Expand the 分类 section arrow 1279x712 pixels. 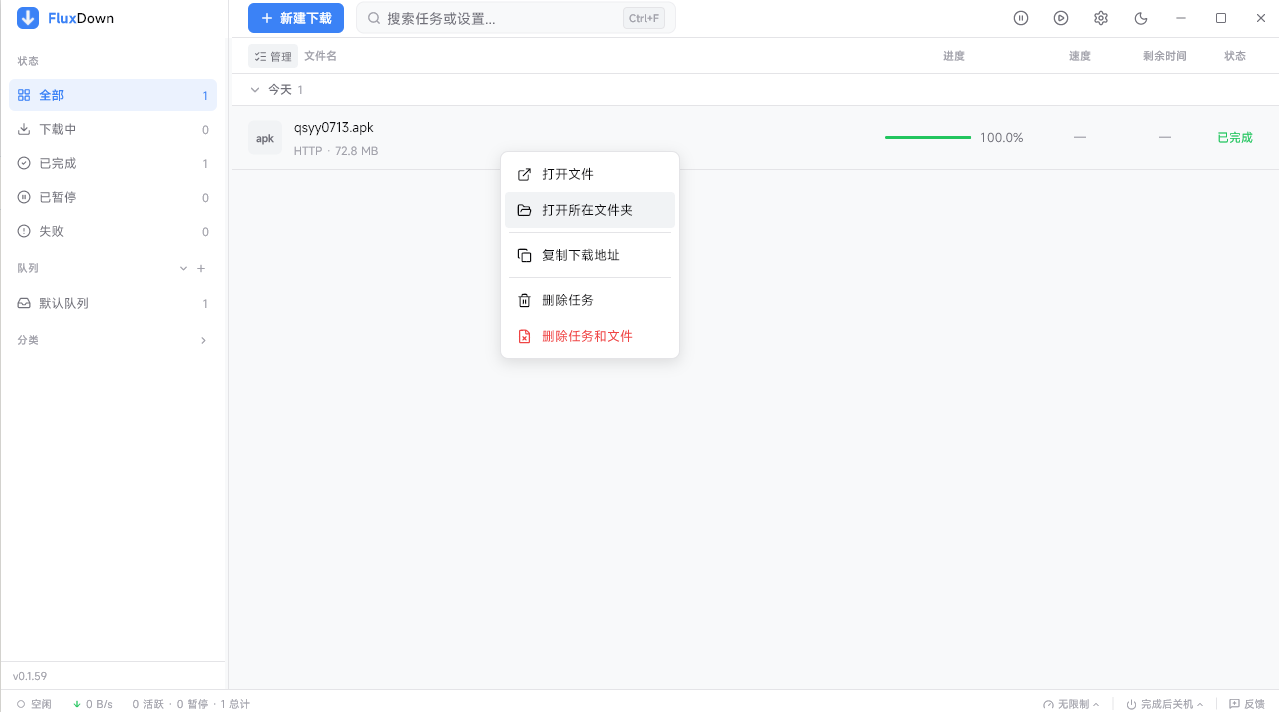tap(203, 340)
